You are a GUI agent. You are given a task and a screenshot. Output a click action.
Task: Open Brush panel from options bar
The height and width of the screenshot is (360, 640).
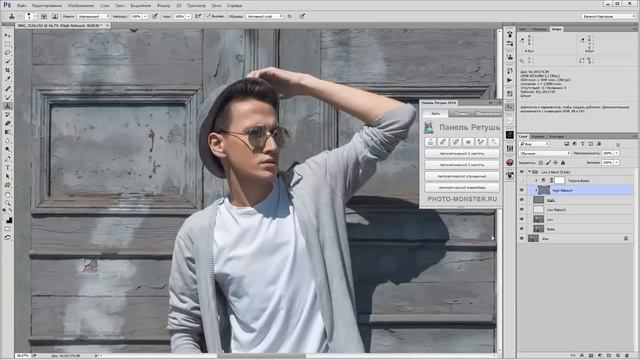click(x=44, y=16)
